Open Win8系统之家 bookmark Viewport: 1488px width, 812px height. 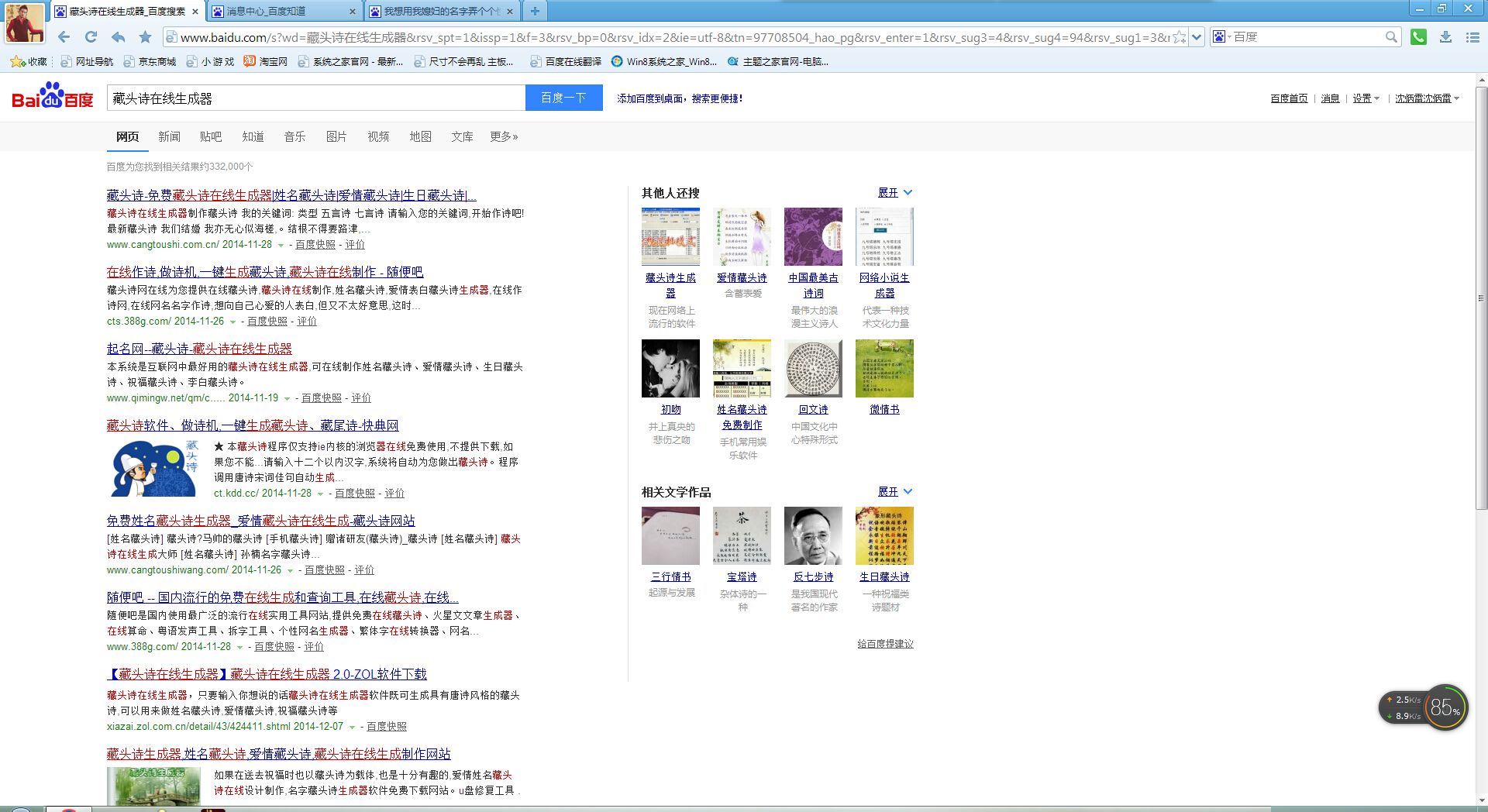tap(664, 61)
